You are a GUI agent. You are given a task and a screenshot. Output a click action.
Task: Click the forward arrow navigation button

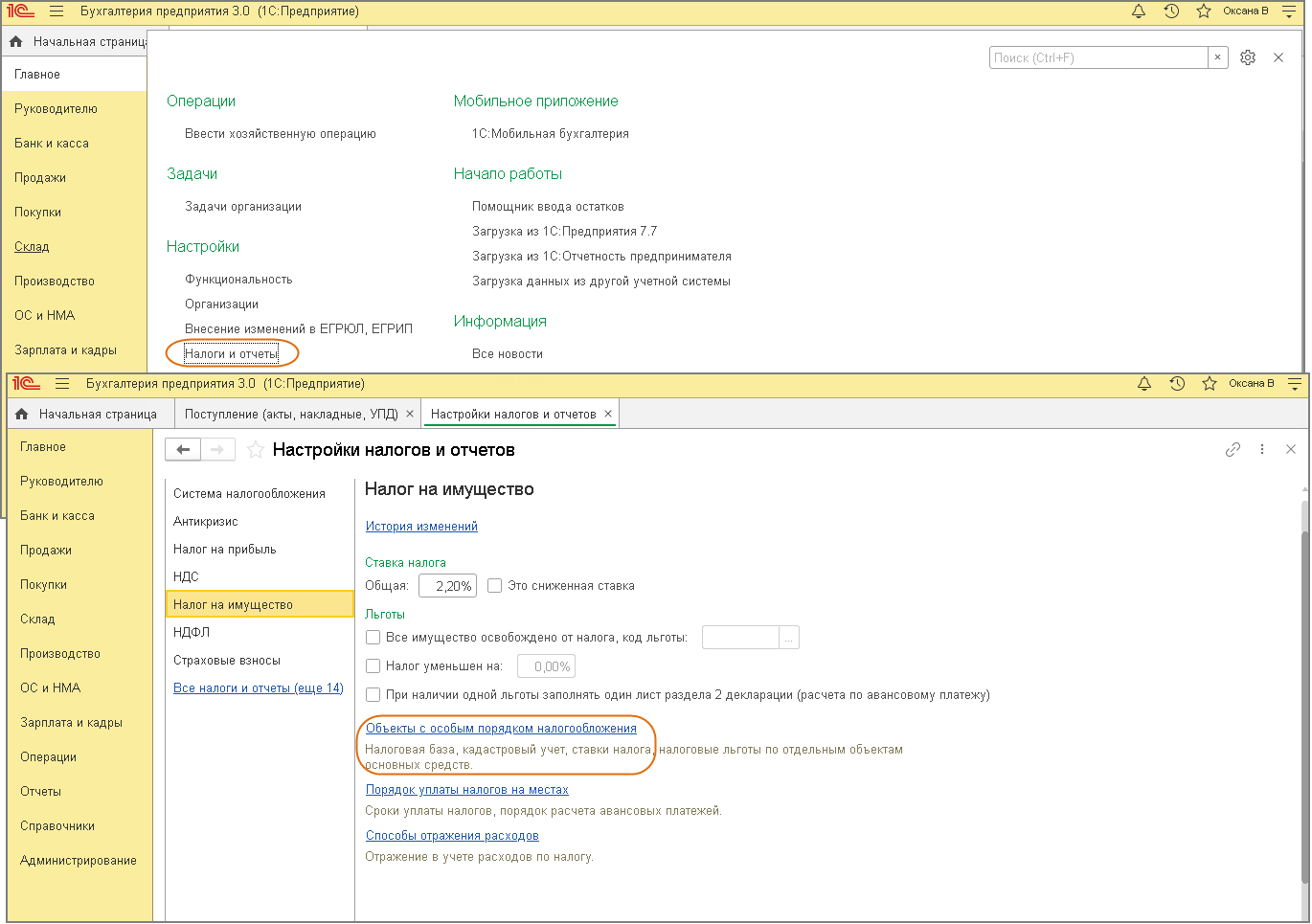click(x=217, y=449)
